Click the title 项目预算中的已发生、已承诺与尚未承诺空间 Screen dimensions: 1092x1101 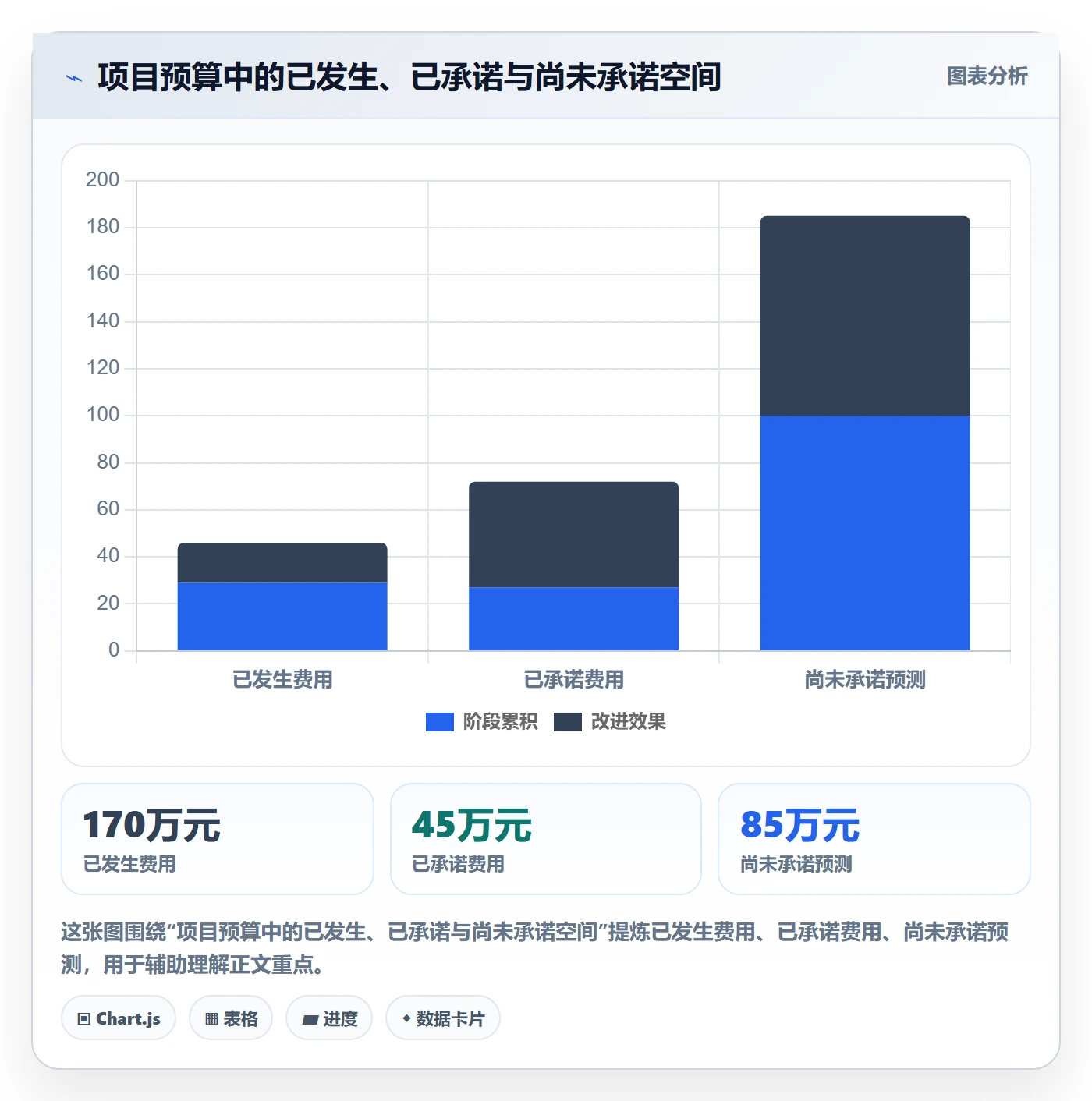[x=409, y=77]
